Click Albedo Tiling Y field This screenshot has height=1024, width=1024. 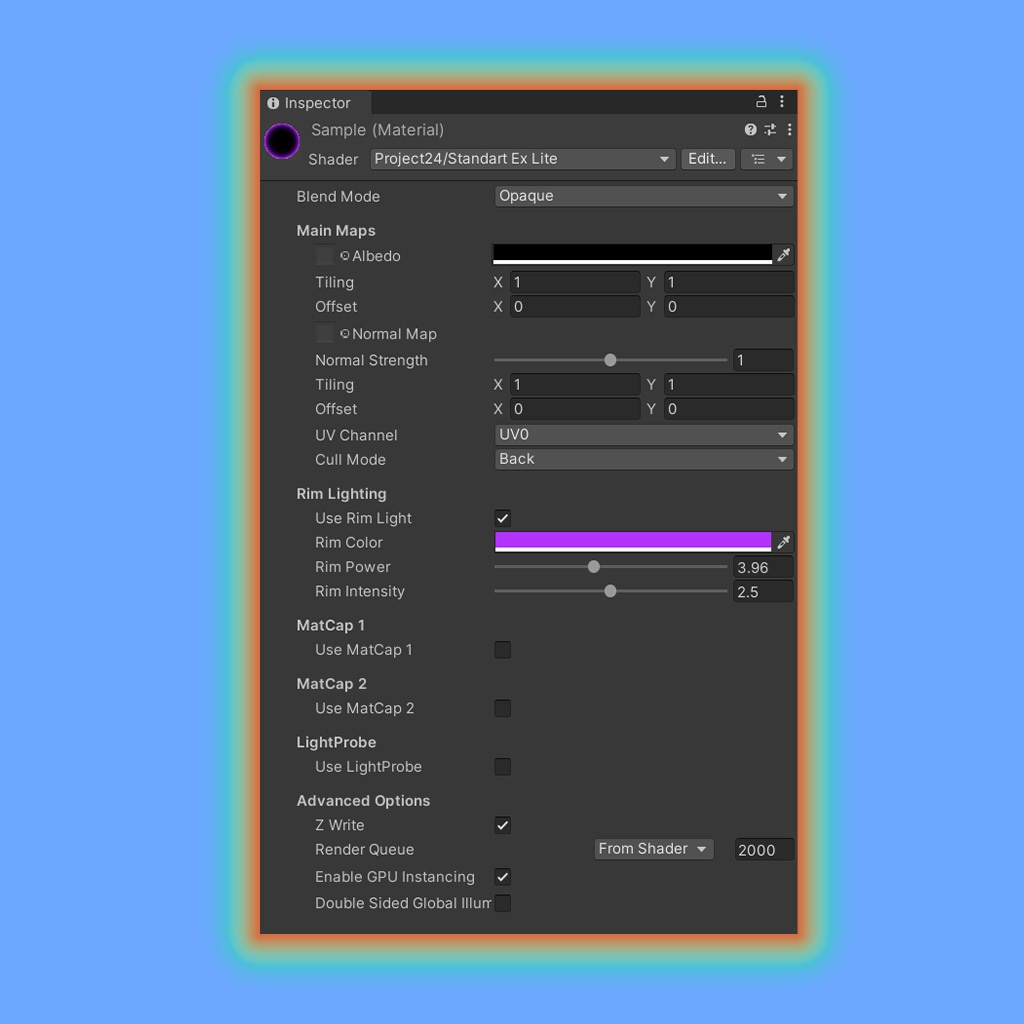729,282
